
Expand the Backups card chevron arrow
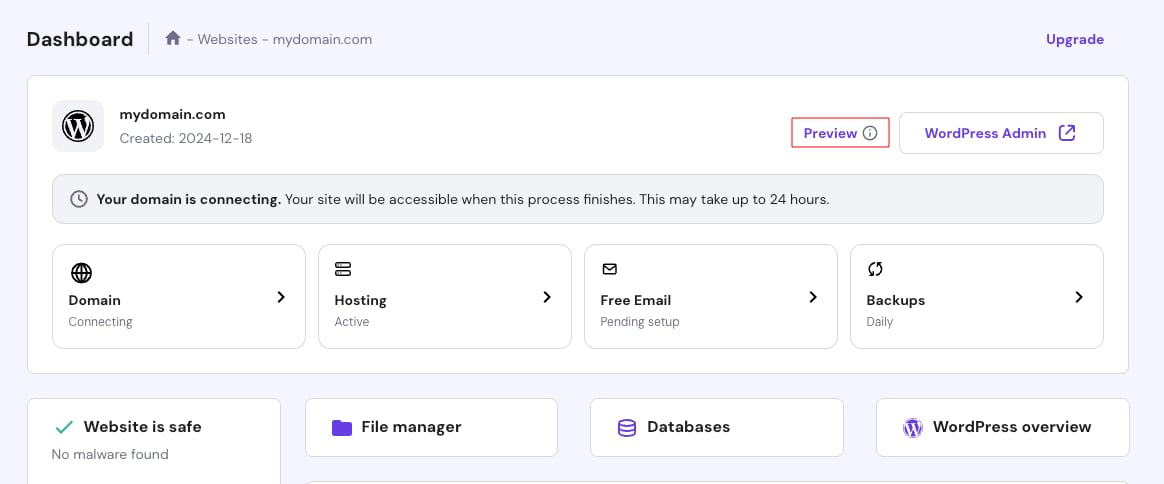pos(1079,297)
